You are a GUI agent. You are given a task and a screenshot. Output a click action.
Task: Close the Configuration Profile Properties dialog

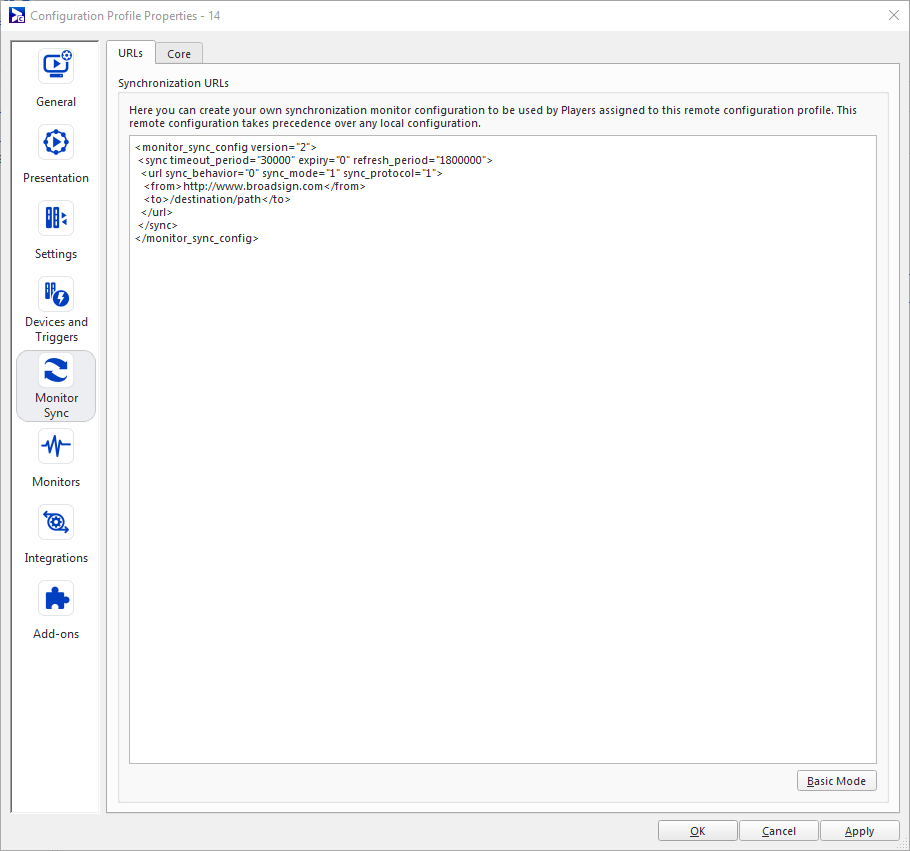pos(893,15)
